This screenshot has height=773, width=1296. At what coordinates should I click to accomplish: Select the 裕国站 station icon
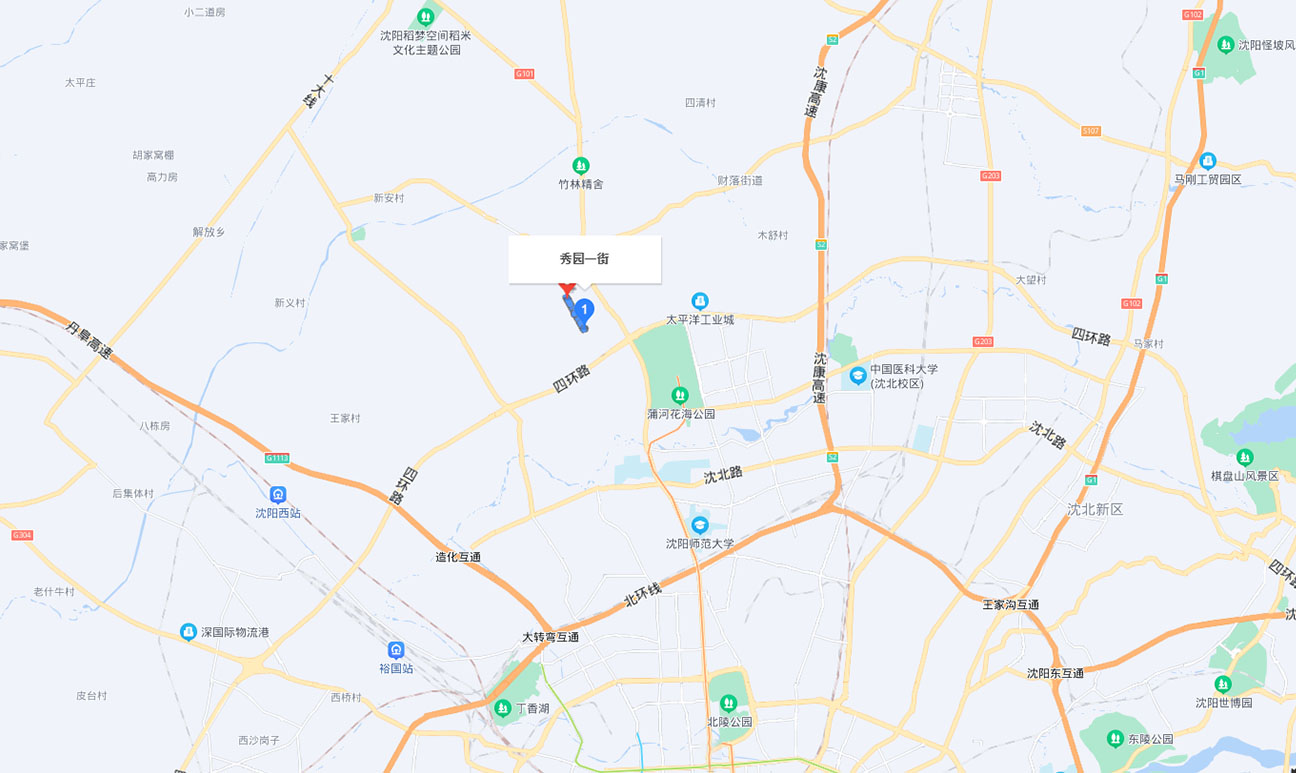click(x=396, y=650)
